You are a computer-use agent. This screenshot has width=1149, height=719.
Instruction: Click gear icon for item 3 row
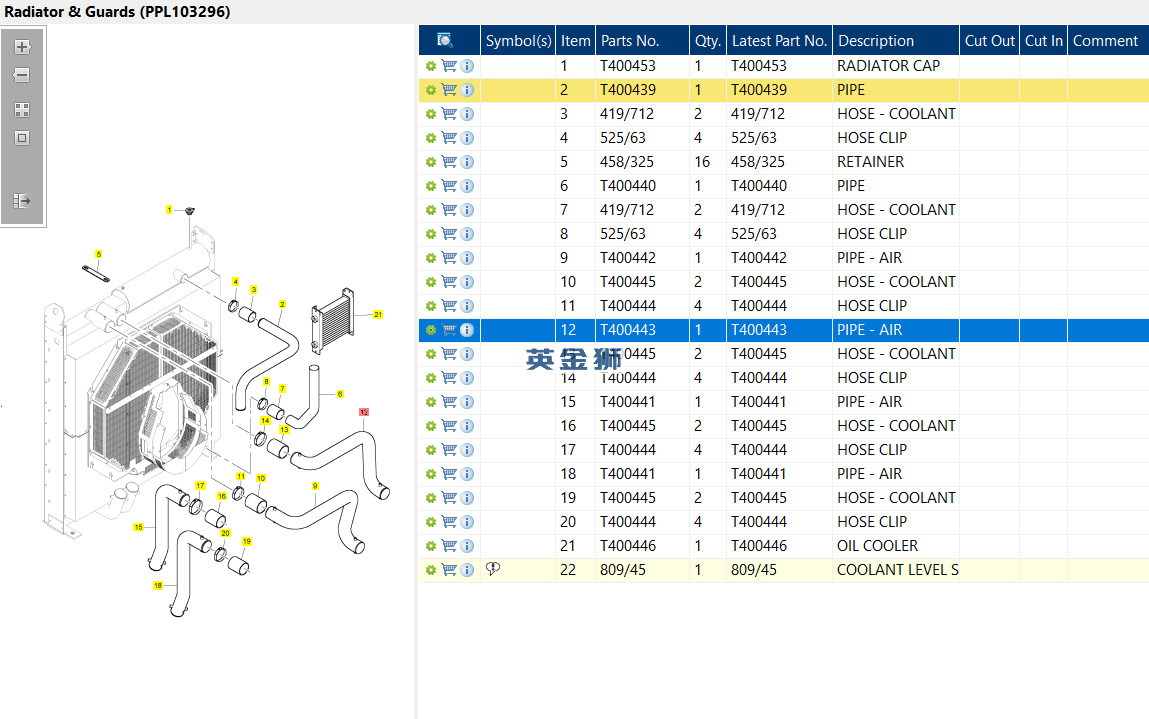(x=431, y=114)
